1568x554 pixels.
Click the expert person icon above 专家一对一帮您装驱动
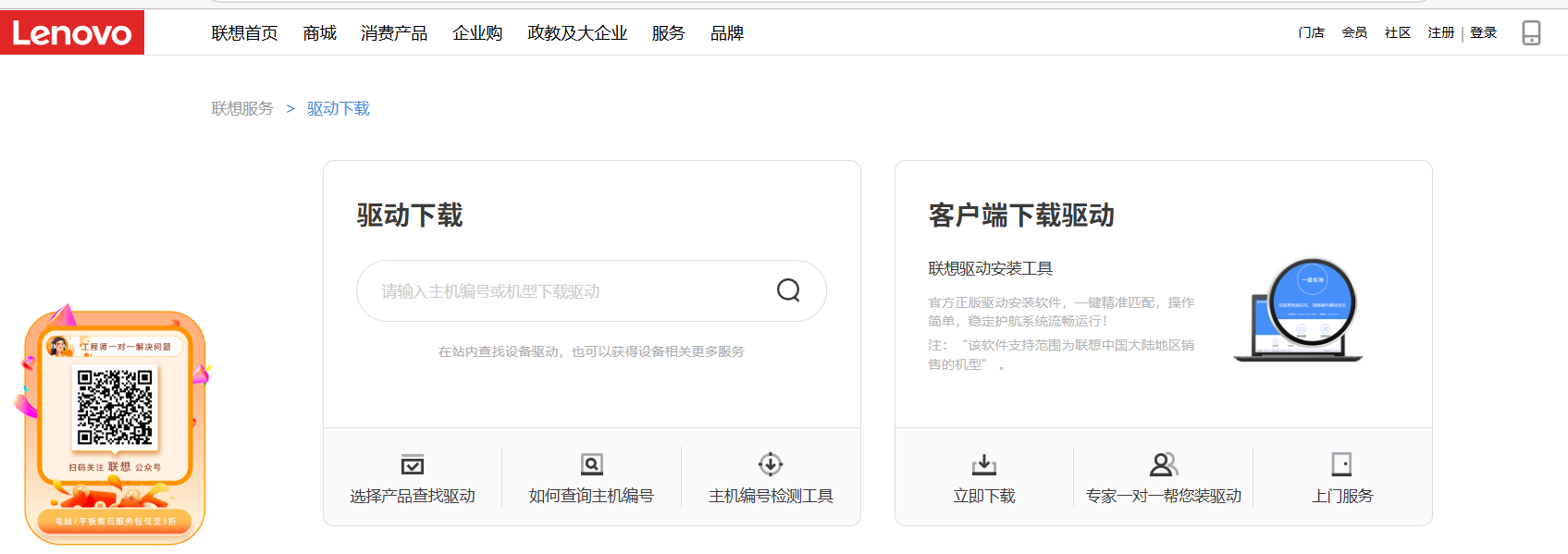click(x=1164, y=464)
